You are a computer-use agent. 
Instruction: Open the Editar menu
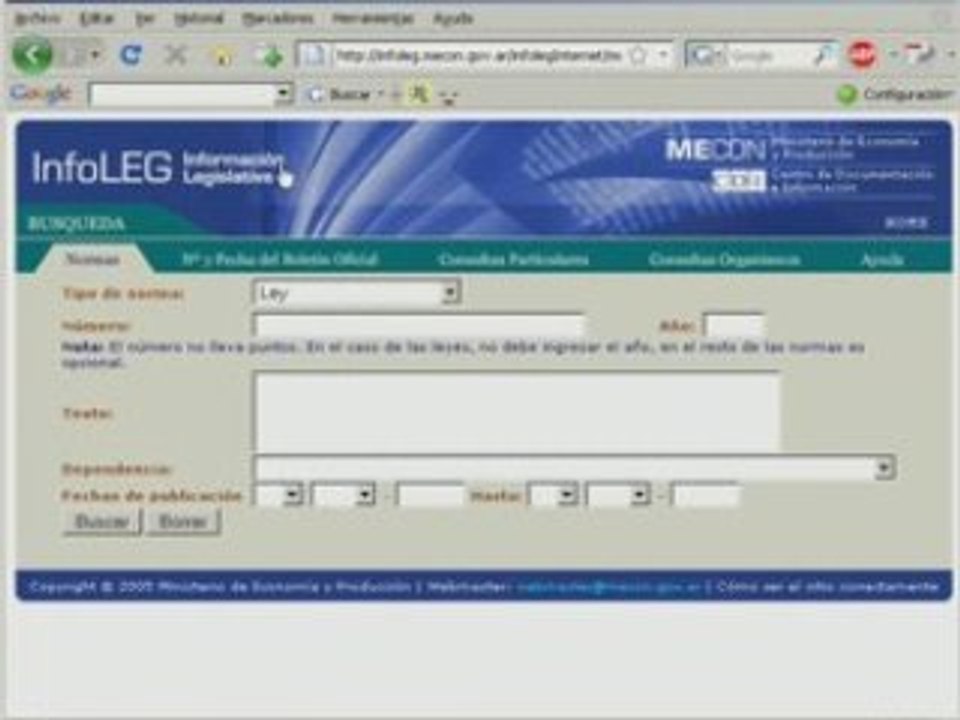click(97, 18)
